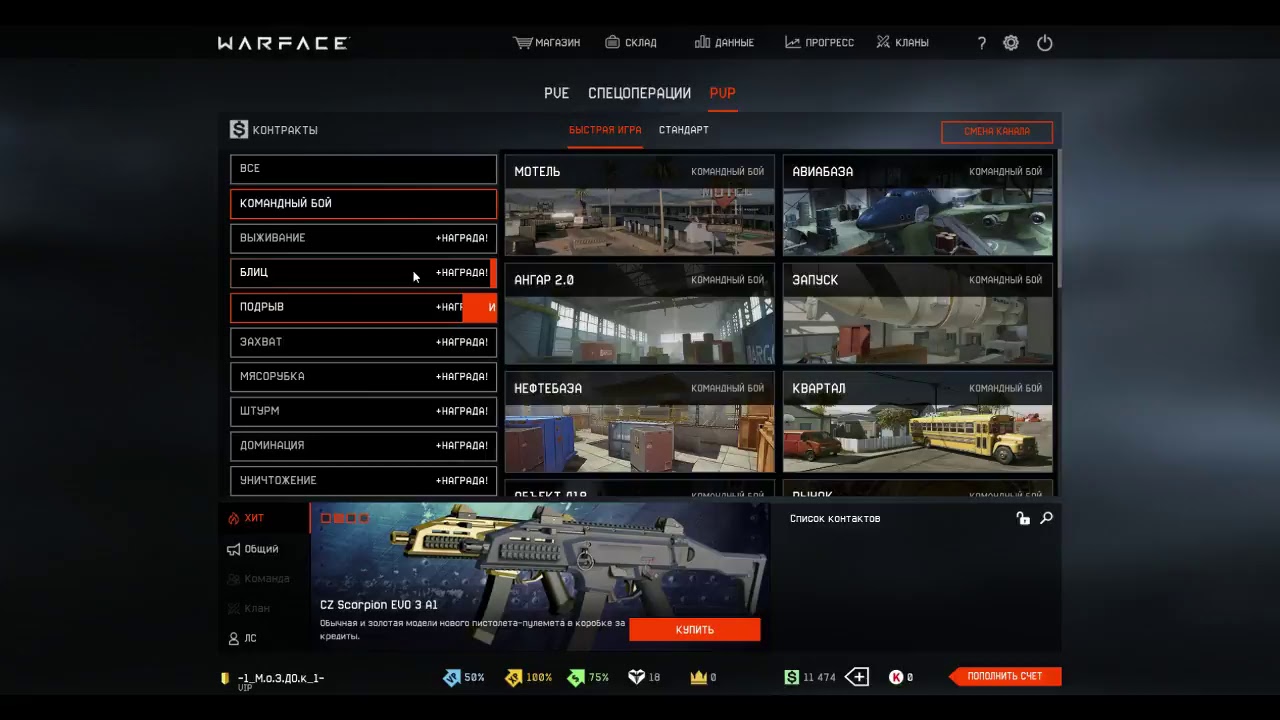Select the Стандарт tab
Viewport: 1280px width, 720px height.
point(684,130)
